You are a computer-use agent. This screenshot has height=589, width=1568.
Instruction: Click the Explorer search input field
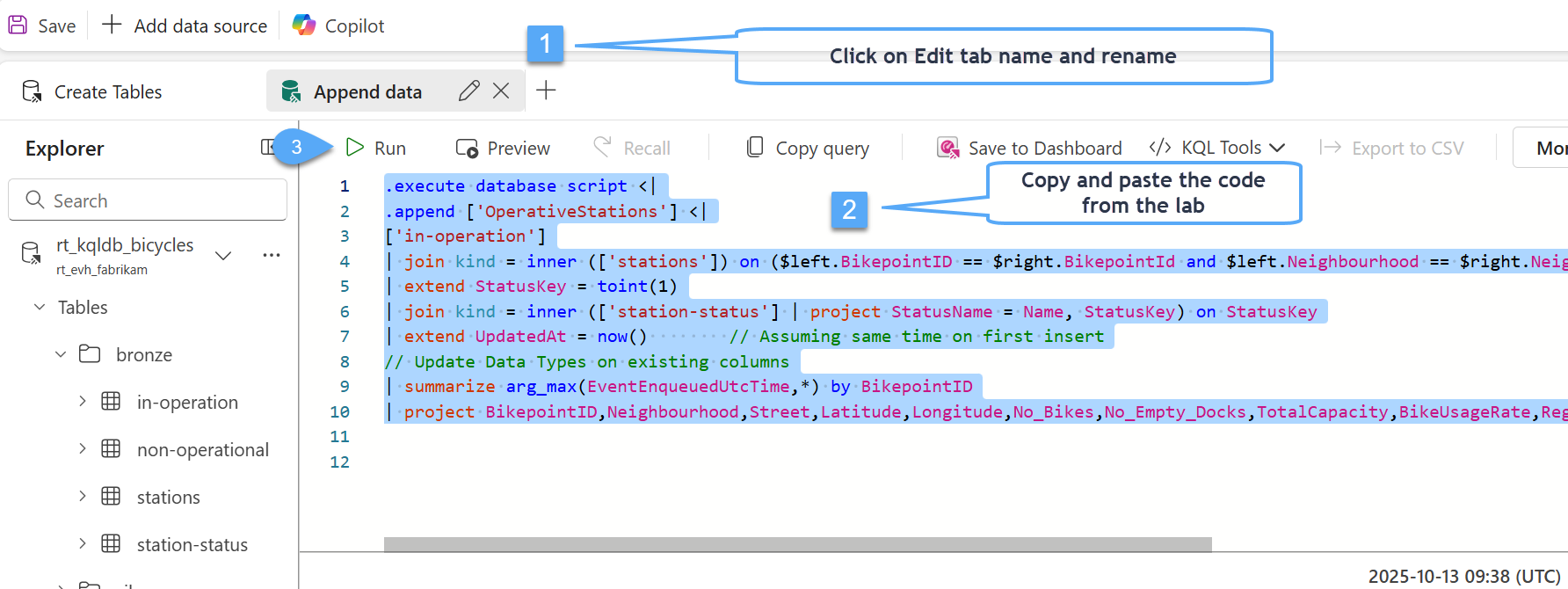pyautogui.click(x=148, y=200)
